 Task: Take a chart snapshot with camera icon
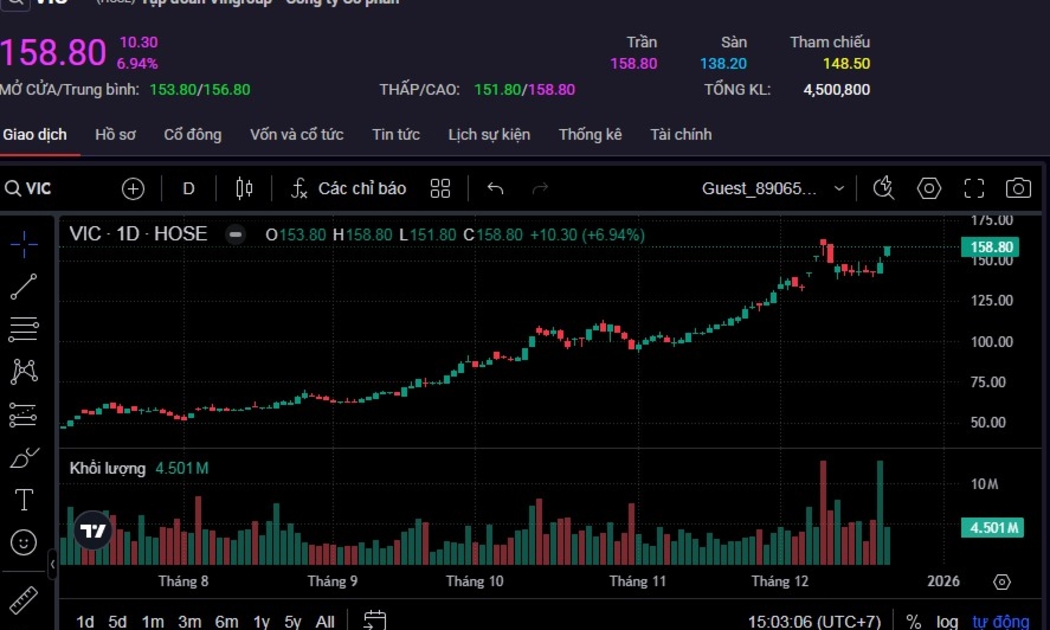pyautogui.click(x=1018, y=188)
